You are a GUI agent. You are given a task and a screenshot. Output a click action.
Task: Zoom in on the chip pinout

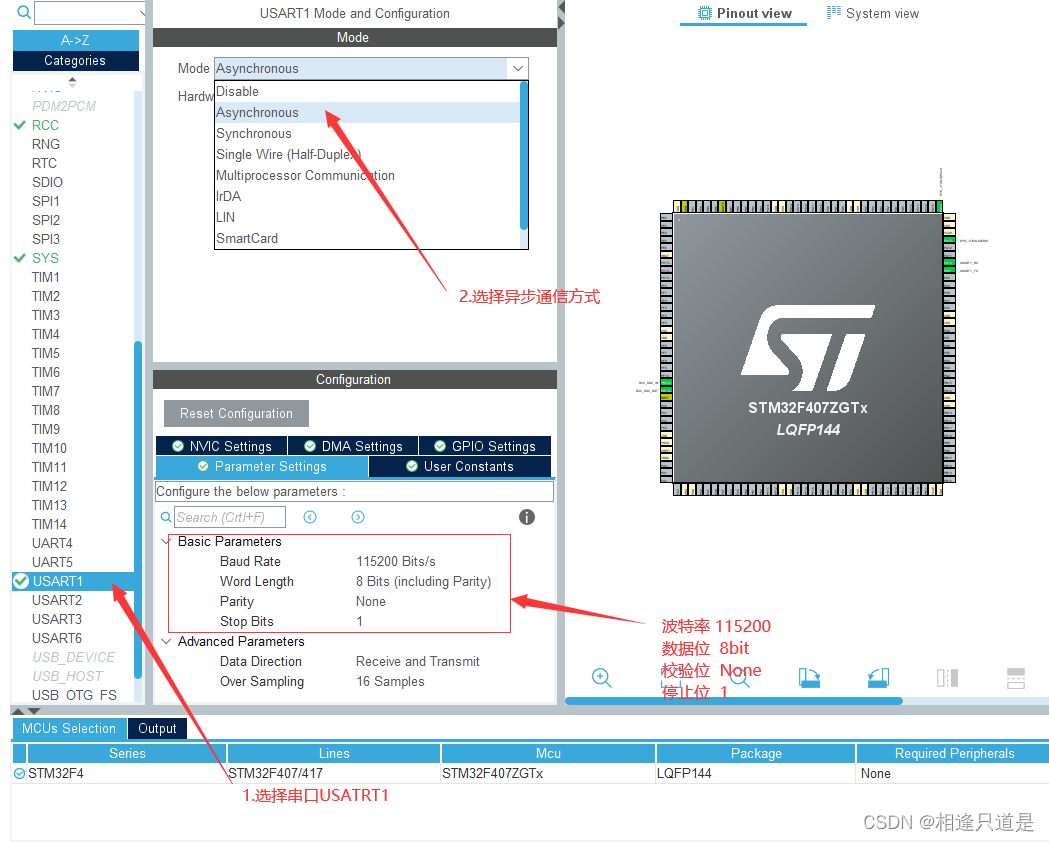(x=601, y=677)
